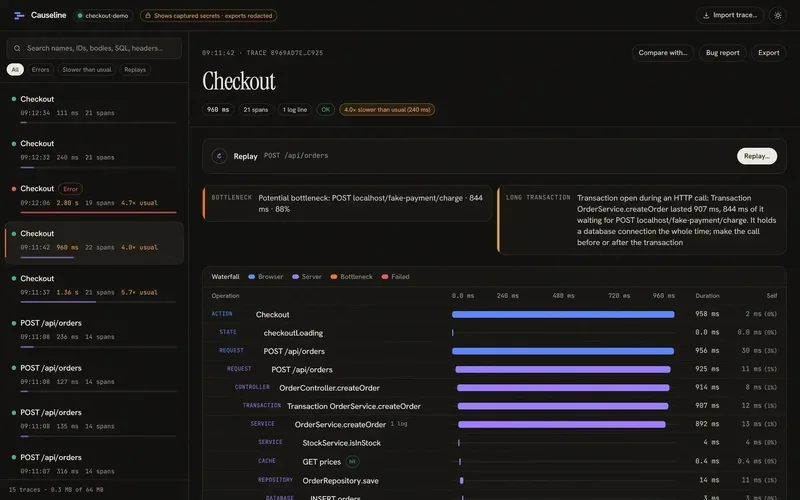This screenshot has width=800, height=500.
Task: Toggle the Failed legend in Waterfall
Action: pos(395,277)
